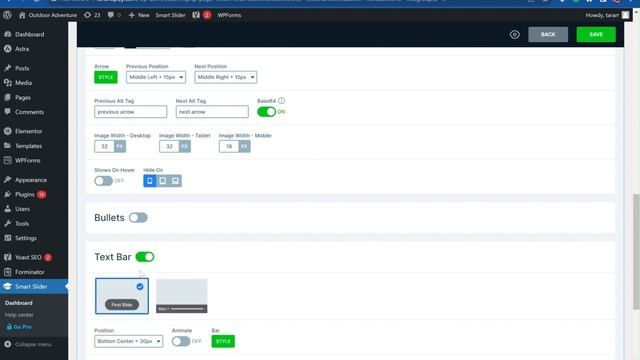Open WPForms in the admin bar
Image resolution: width=640 pixels, height=360 pixels.
click(x=229, y=15)
